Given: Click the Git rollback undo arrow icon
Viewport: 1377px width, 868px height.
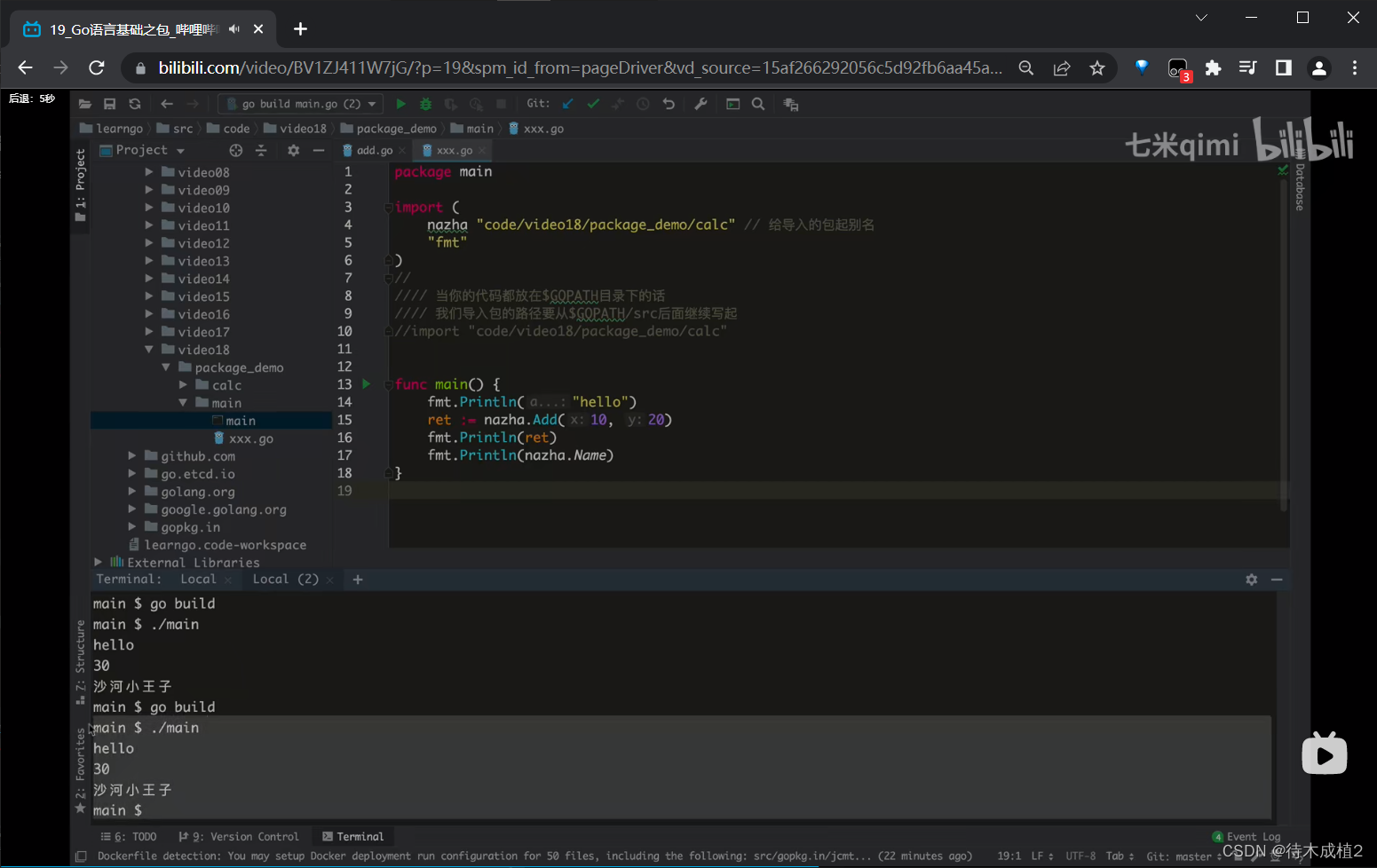Looking at the screenshot, I should pos(669,104).
